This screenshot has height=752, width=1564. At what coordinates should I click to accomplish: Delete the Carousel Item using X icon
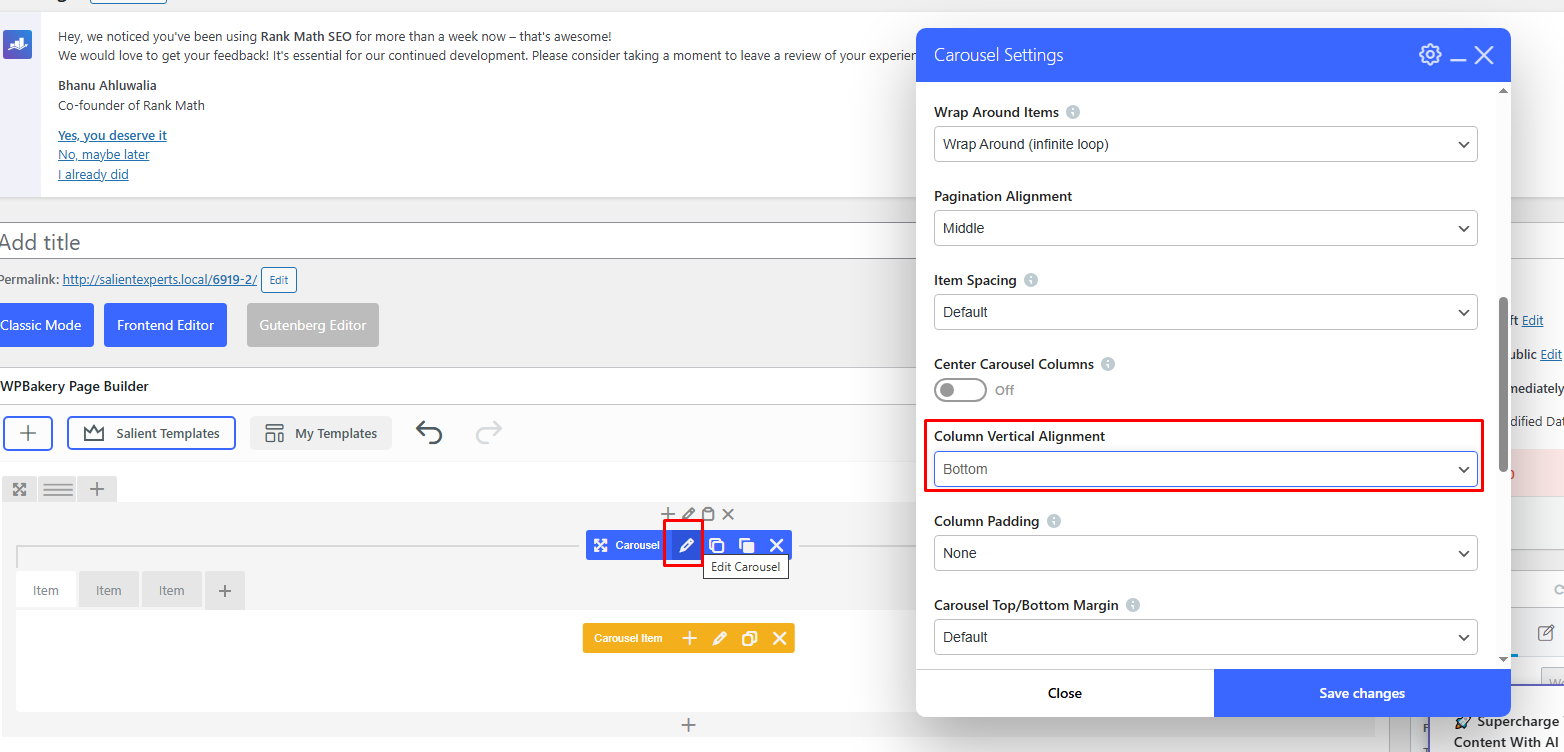coord(779,638)
